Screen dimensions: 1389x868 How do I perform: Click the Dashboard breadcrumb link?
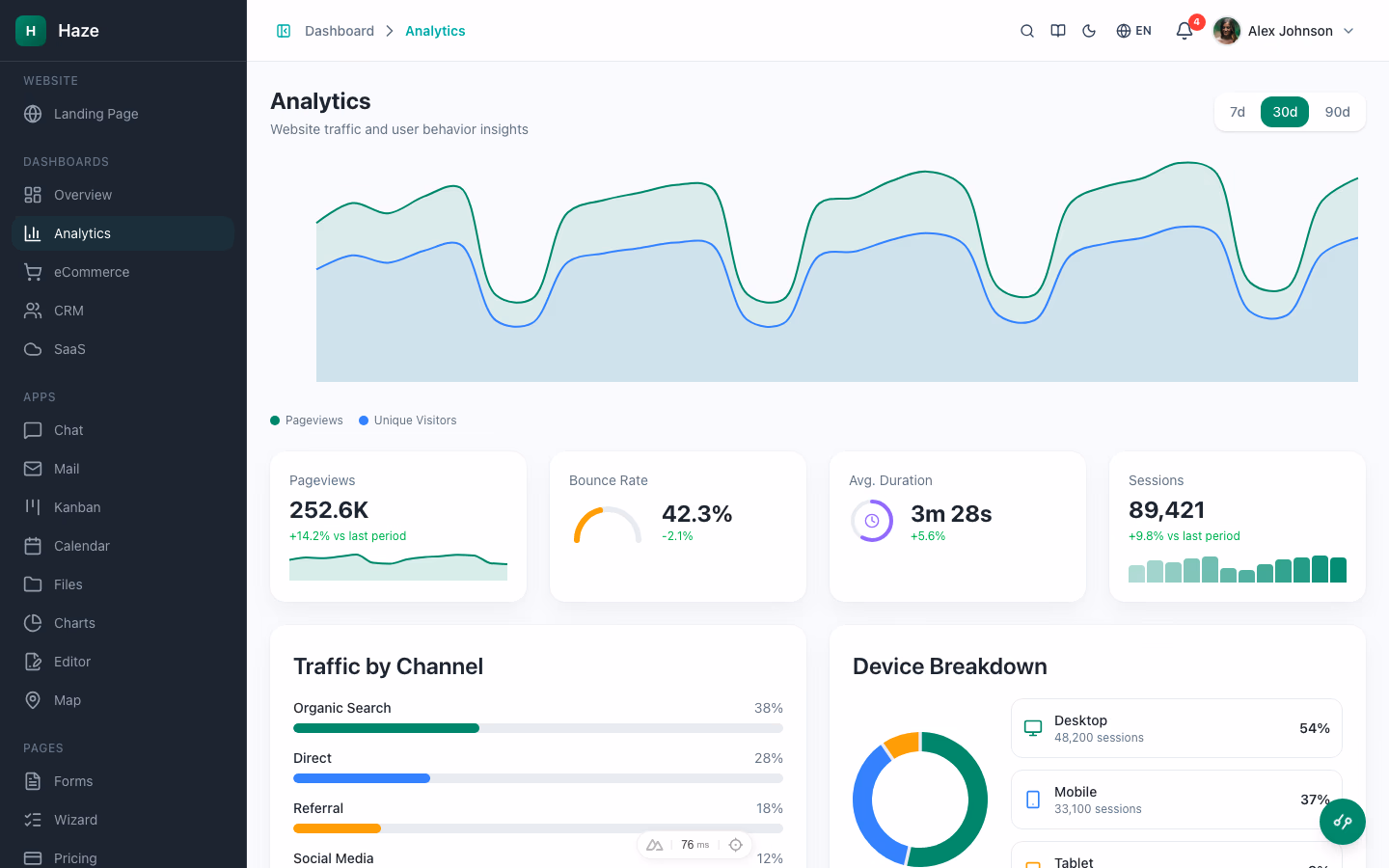(x=340, y=30)
